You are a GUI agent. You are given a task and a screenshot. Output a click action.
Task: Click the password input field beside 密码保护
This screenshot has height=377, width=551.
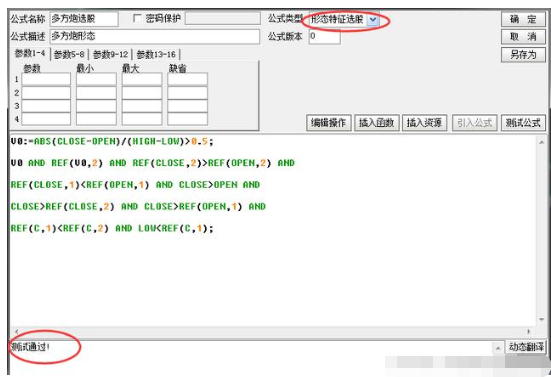click(223, 18)
